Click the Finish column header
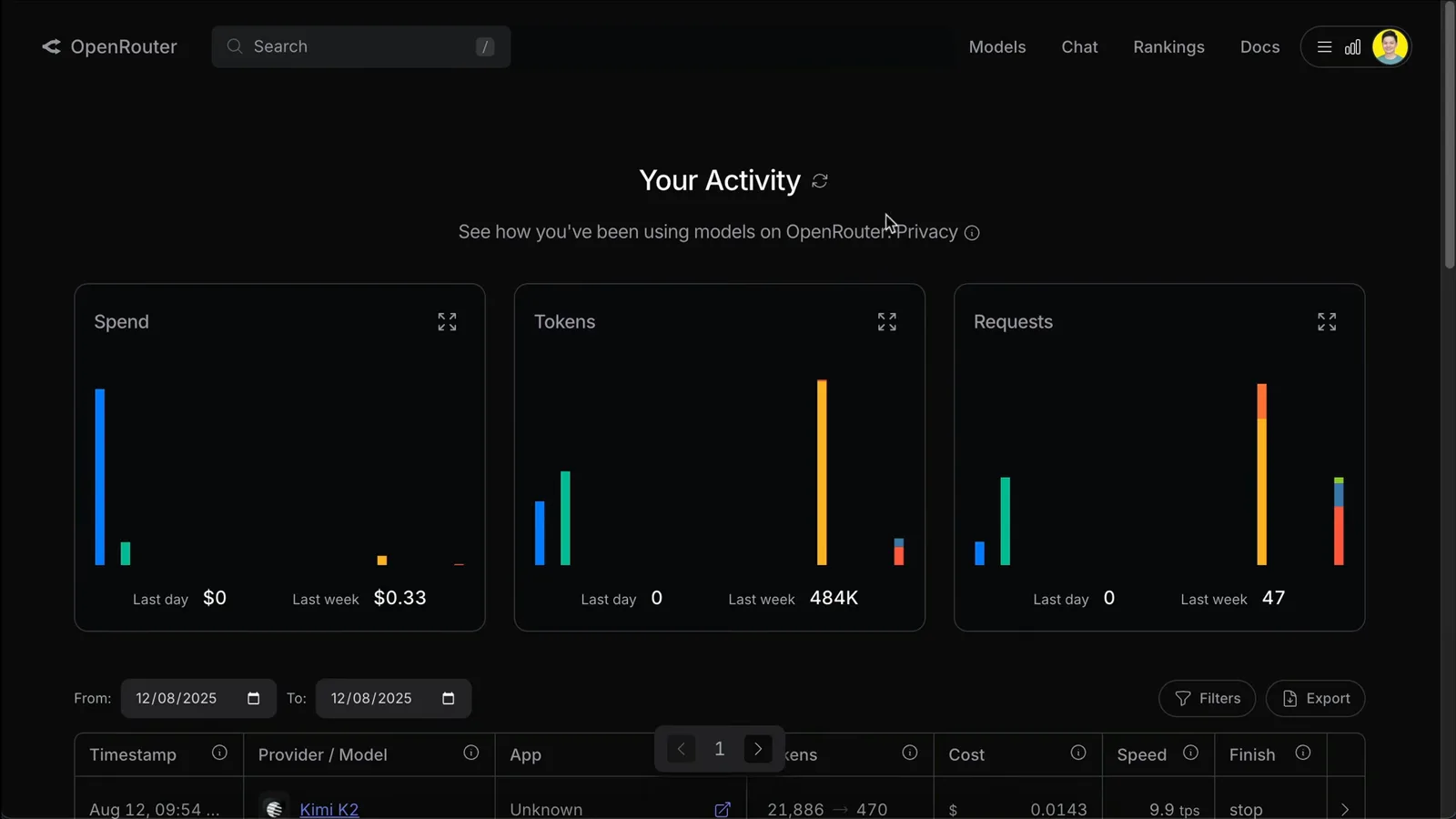The image size is (1456, 819). pyautogui.click(x=1252, y=754)
